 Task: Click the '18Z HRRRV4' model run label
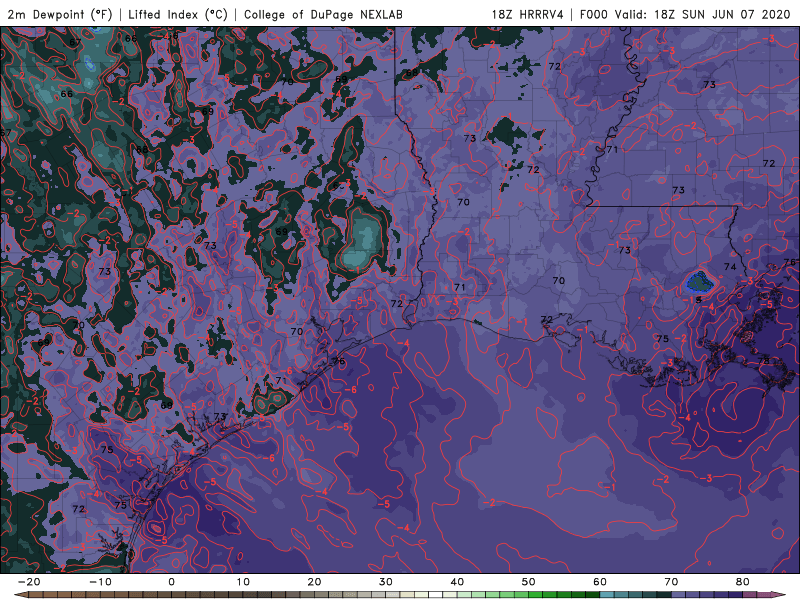528,14
